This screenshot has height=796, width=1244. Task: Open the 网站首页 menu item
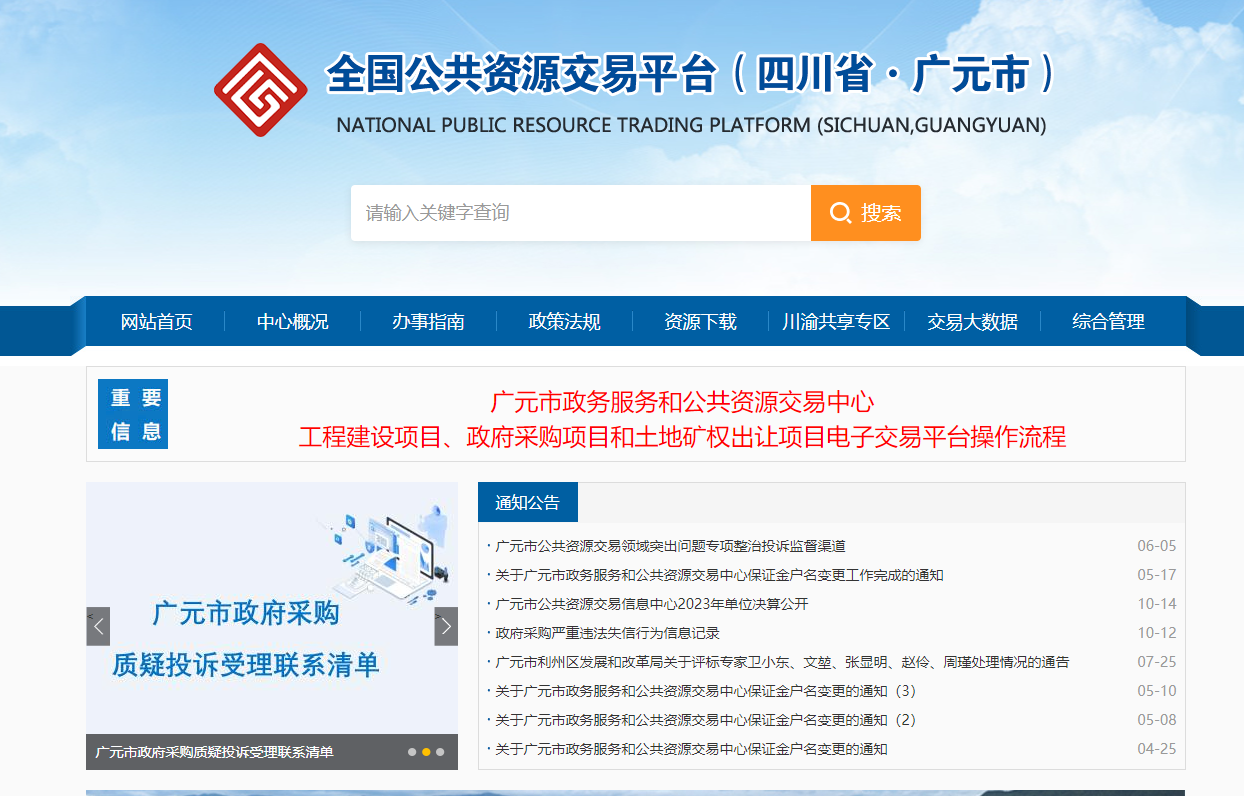click(x=156, y=321)
